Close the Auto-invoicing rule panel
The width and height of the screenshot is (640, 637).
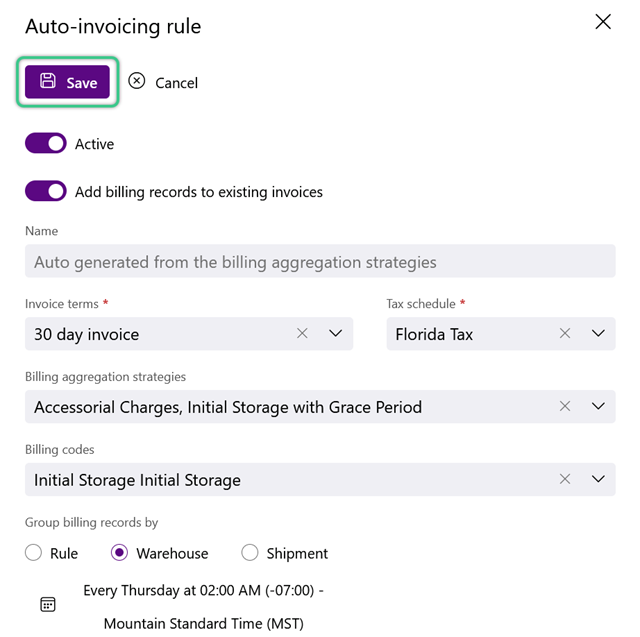point(603,22)
